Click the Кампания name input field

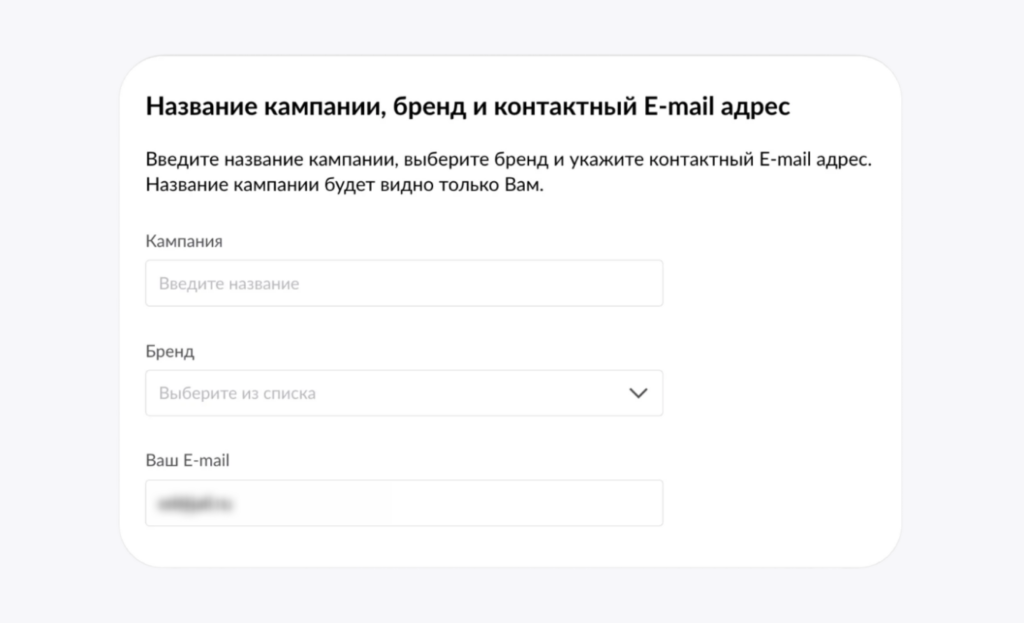[404, 283]
